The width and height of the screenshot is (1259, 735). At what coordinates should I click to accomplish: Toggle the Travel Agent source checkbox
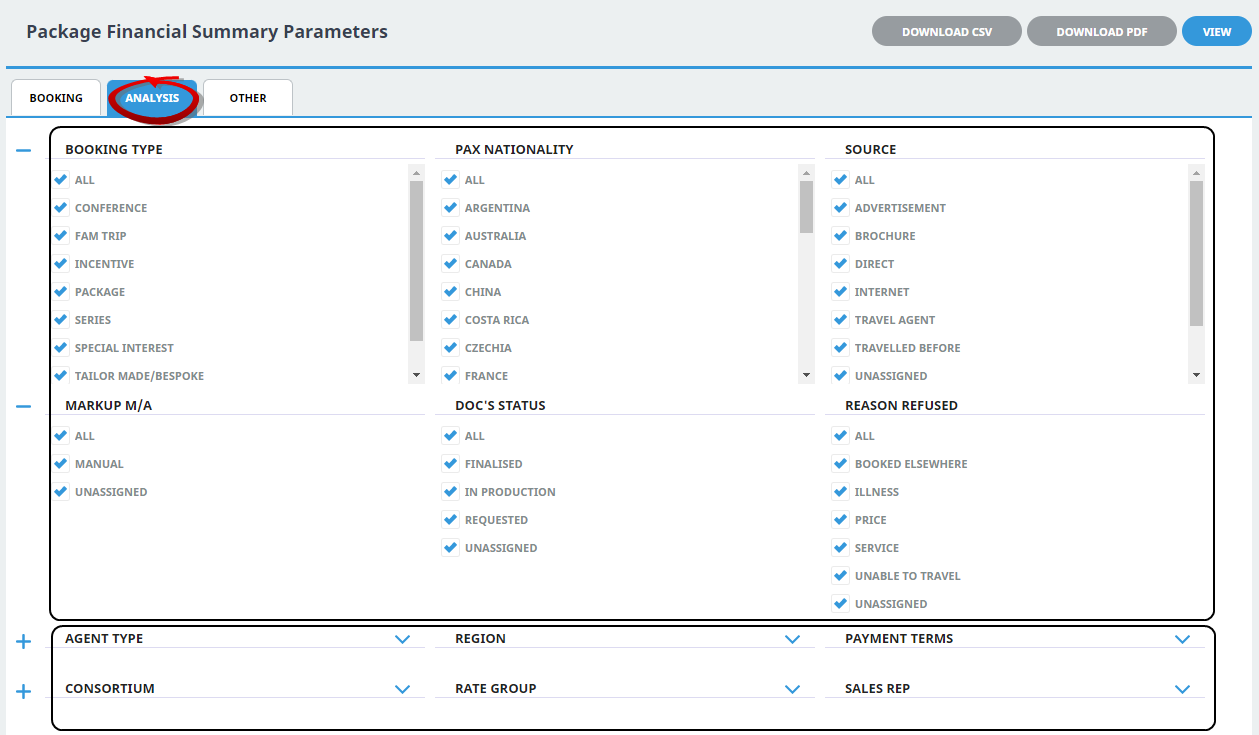841,320
